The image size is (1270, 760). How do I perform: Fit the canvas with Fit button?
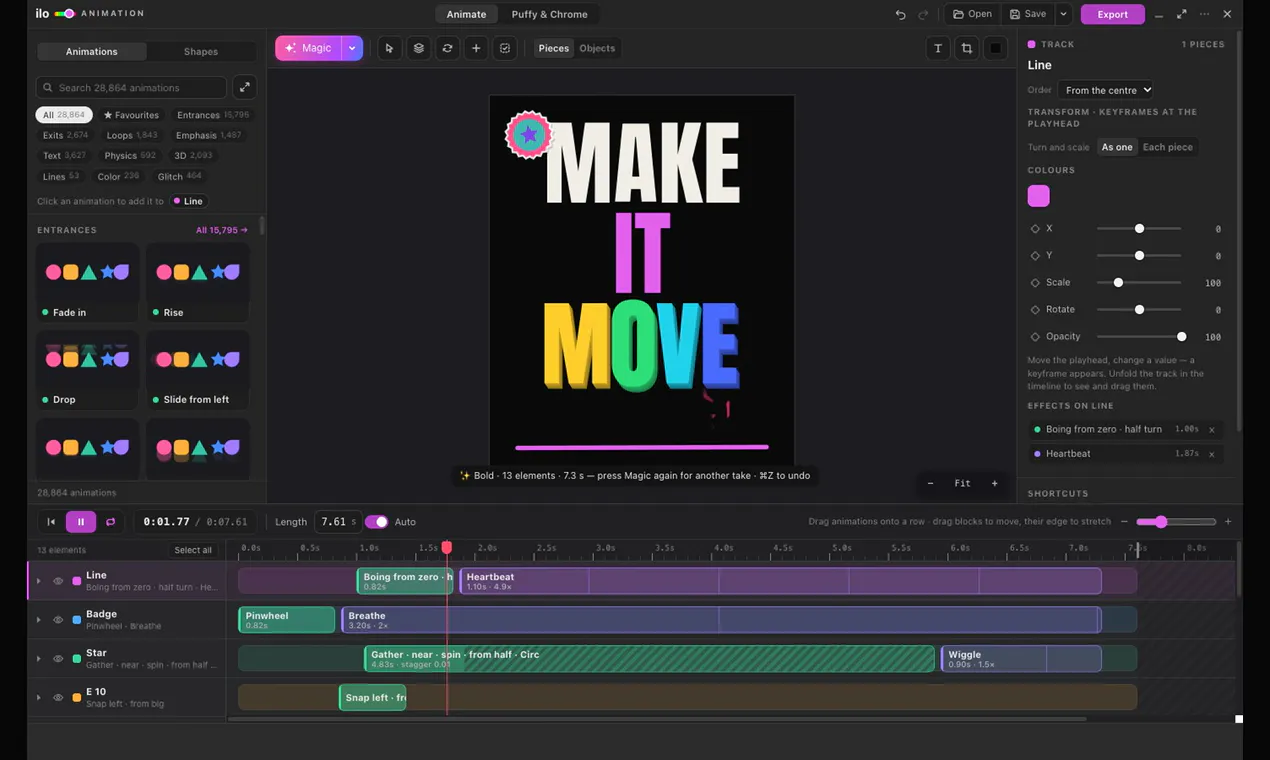[x=962, y=483]
